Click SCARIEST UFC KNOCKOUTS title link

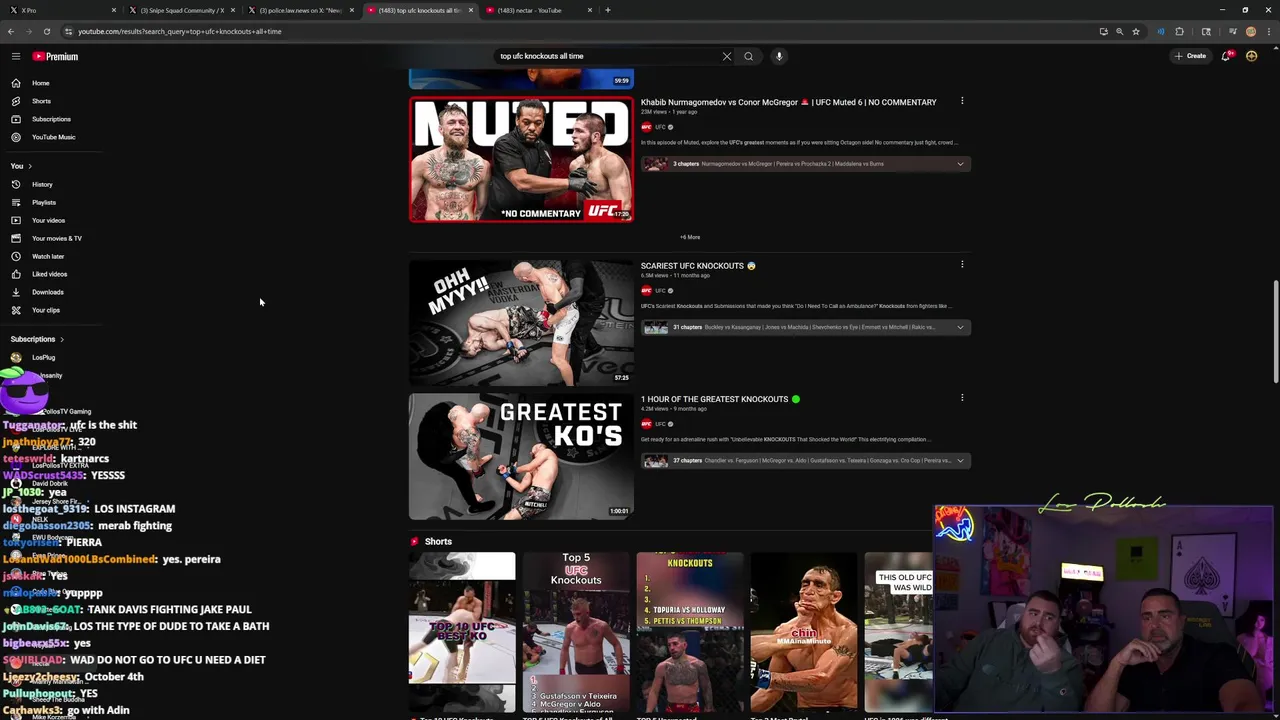(698, 266)
